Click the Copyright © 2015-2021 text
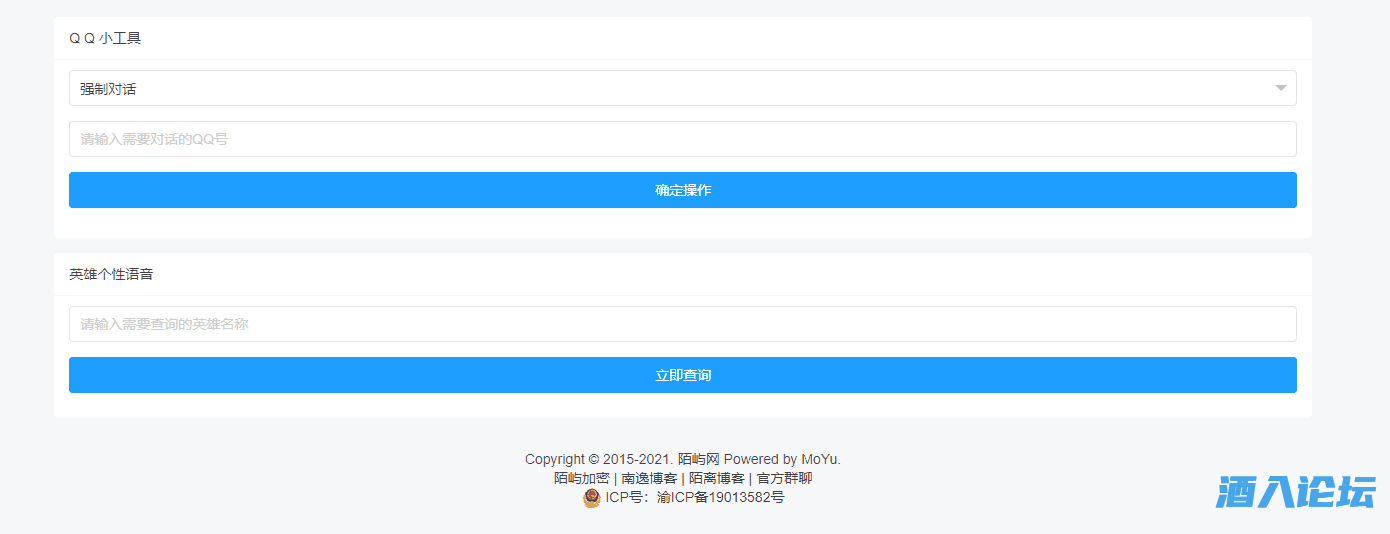Viewport: 1390px width, 534px height. [x=598, y=459]
